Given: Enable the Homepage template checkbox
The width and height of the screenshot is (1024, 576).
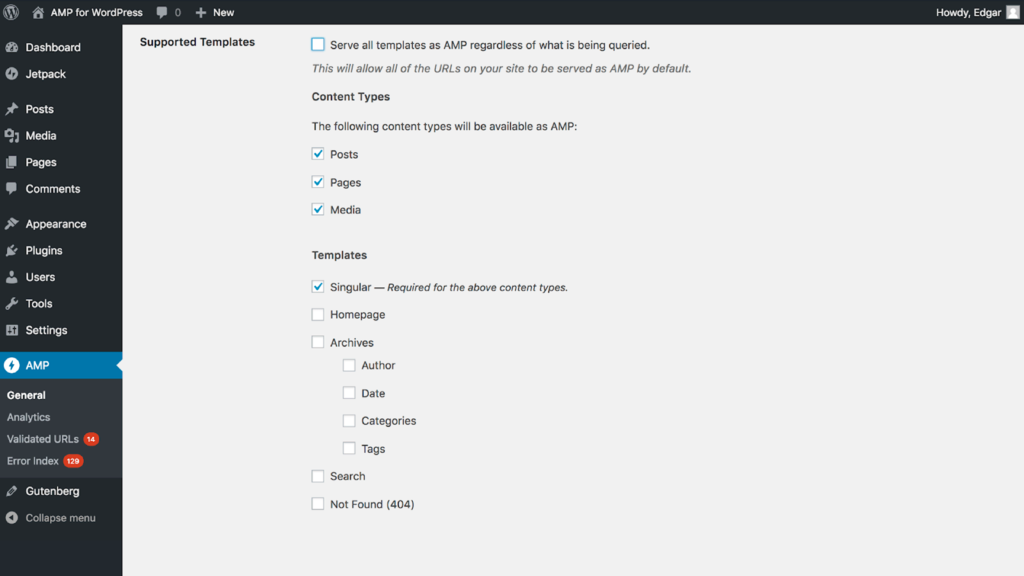Looking at the screenshot, I should (x=318, y=314).
